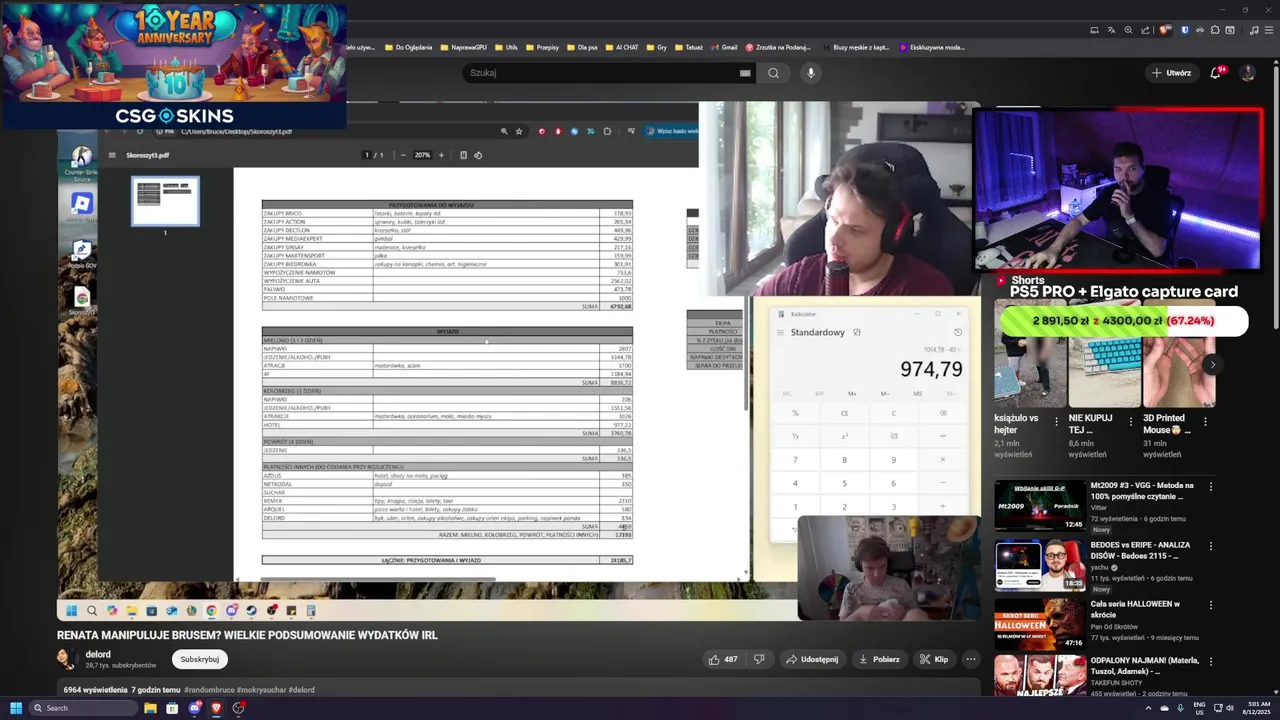Open options for Cała seria HALLOWEEN video
The width and height of the screenshot is (1280, 720).
pos(1210,605)
